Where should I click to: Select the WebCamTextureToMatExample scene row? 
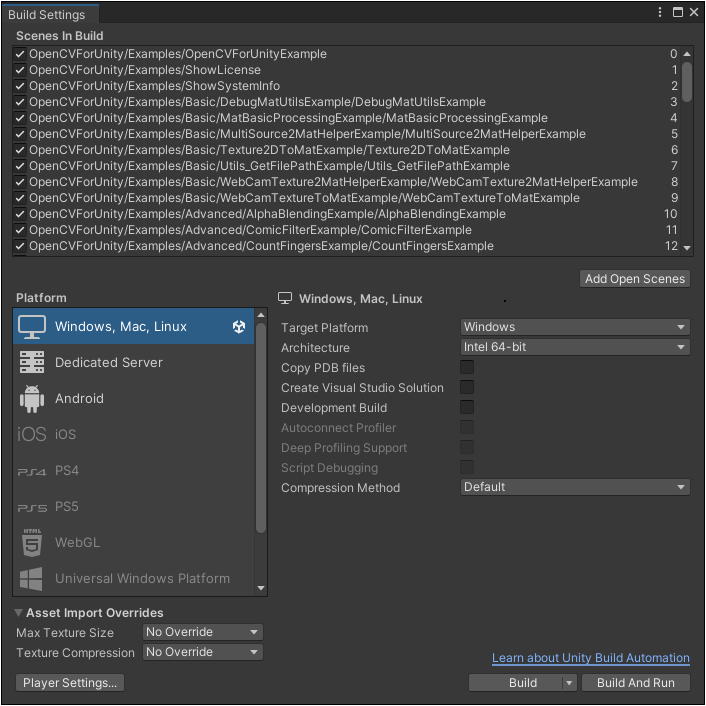pos(346,198)
